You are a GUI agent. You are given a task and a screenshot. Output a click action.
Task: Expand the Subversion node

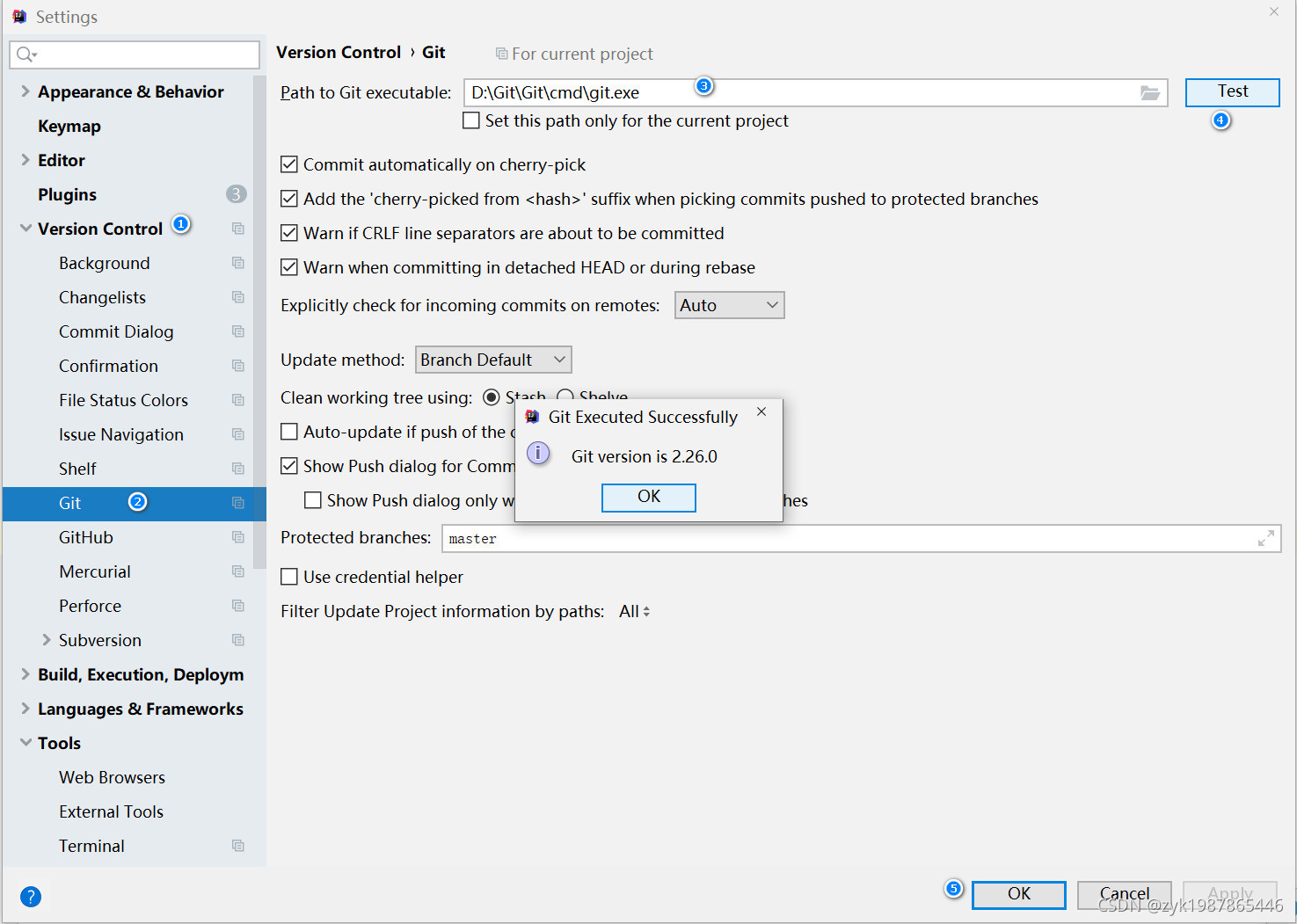click(47, 640)
